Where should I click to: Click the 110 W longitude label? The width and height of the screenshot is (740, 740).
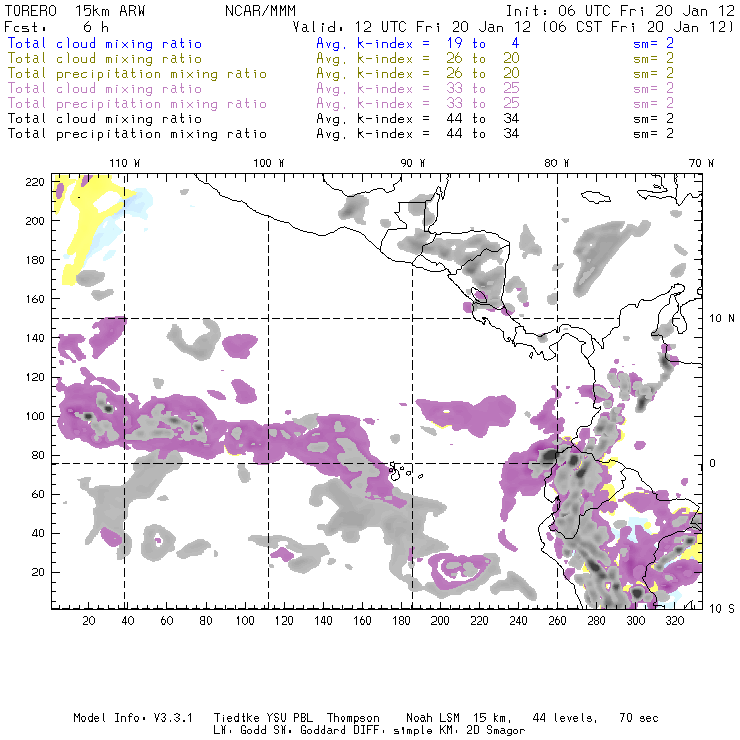pyautogui.click(x=125, y=163)
